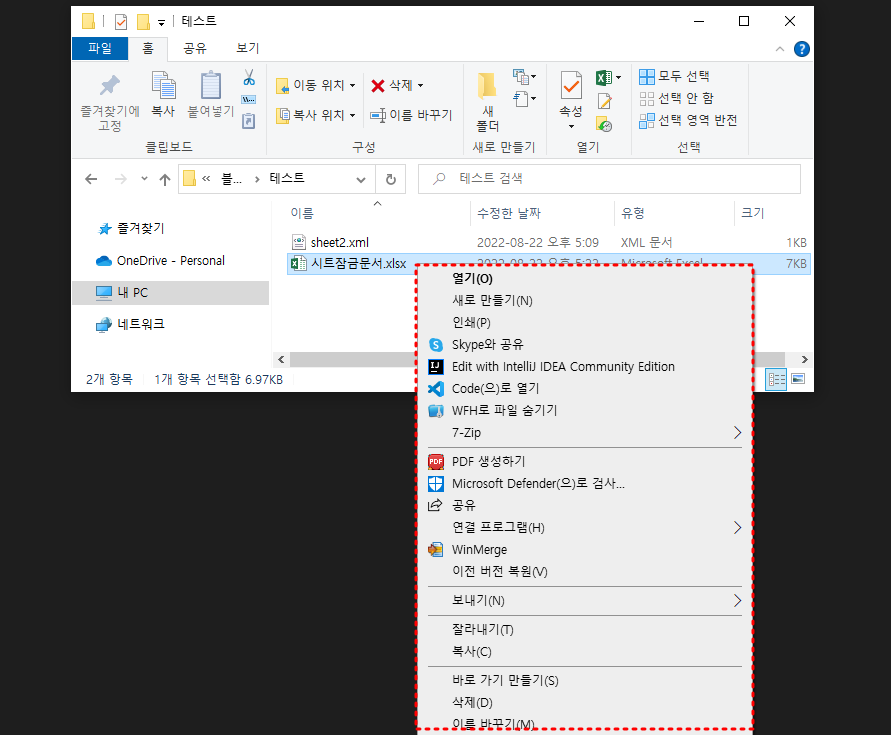Choose Edit with IntelliJ IDEA Community Edition
The height and width of the screenshot is (735, 891).
[585, 367]
